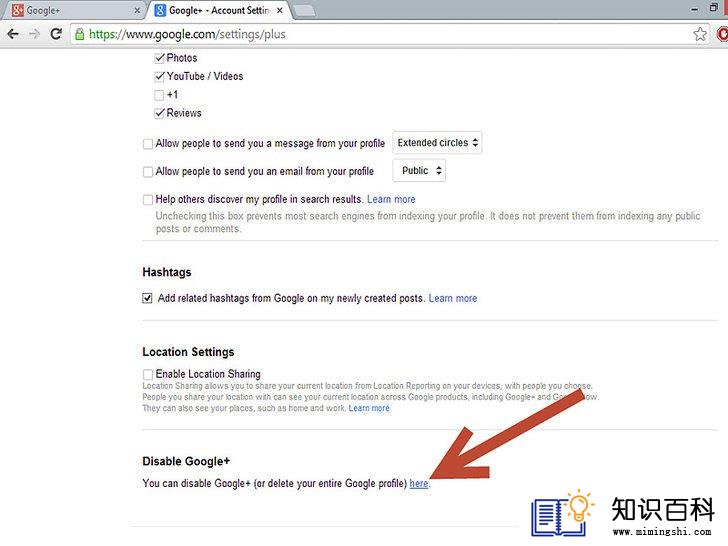Click the browser back arrow

coord(13,34)
